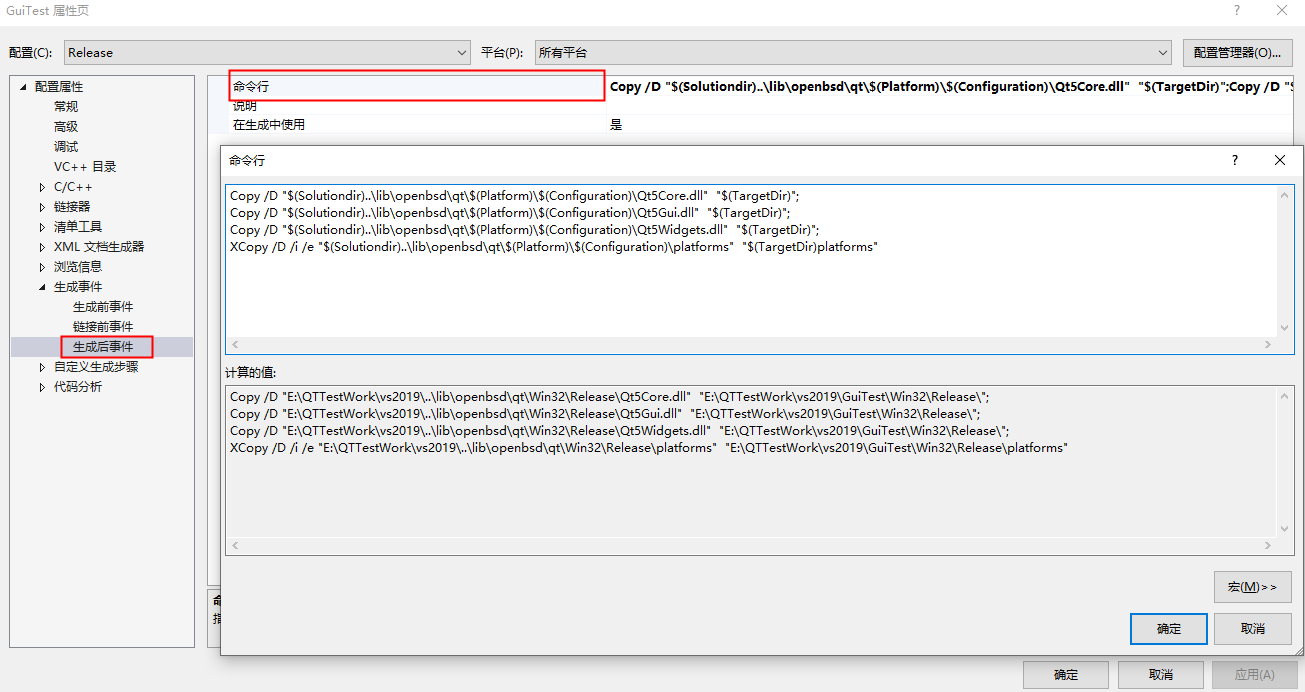Click the help icon in 命令行 dialog

(x=1235, y=160)
